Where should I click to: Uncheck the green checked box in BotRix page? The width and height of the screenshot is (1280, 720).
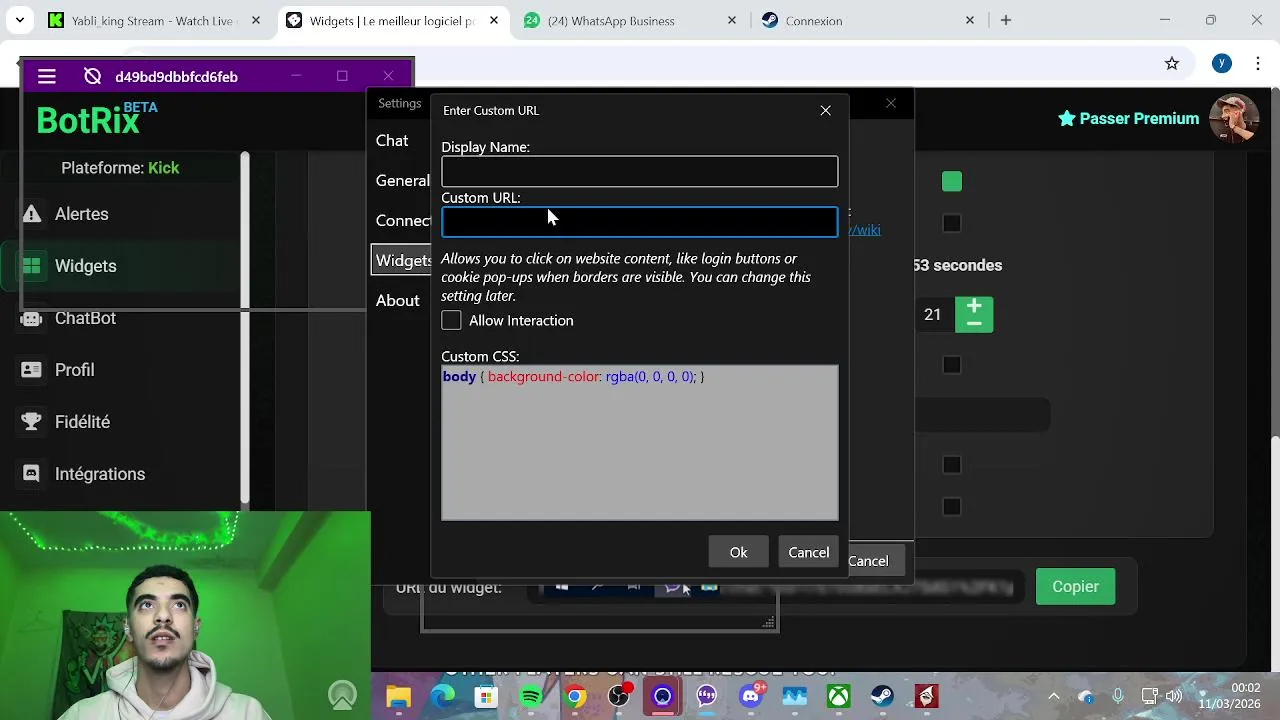tap(952, 182)
